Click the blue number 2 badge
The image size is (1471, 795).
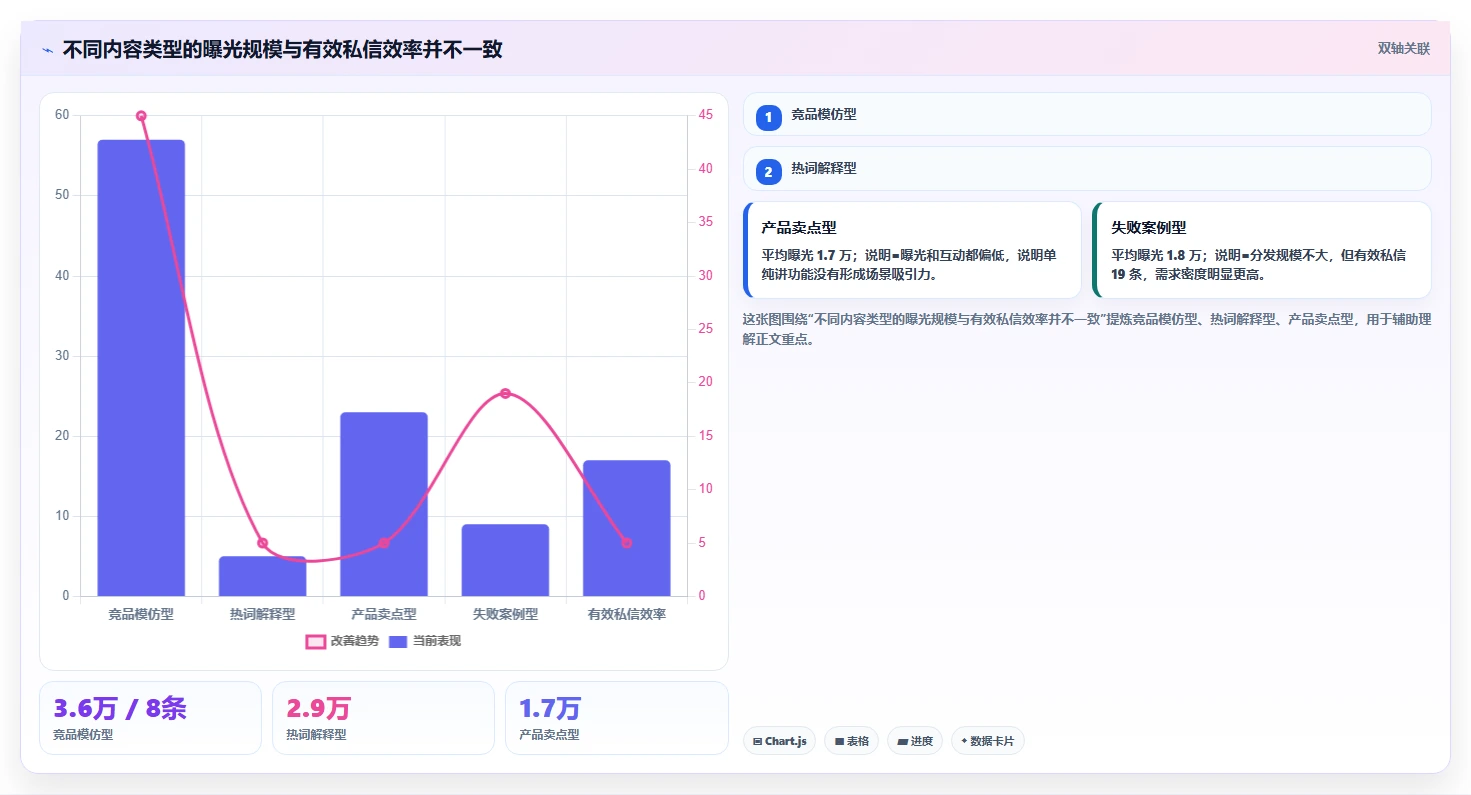(768, 172)
